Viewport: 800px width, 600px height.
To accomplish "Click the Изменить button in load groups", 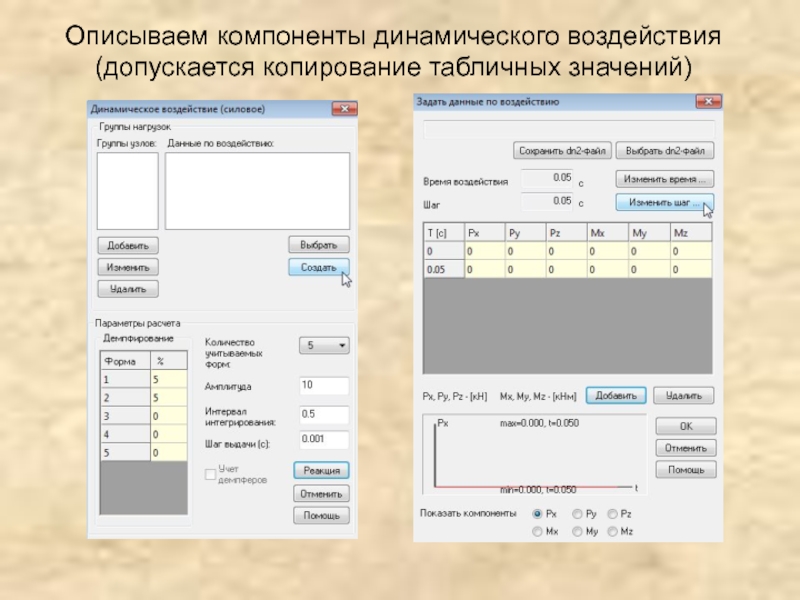I will click(128, 267).
